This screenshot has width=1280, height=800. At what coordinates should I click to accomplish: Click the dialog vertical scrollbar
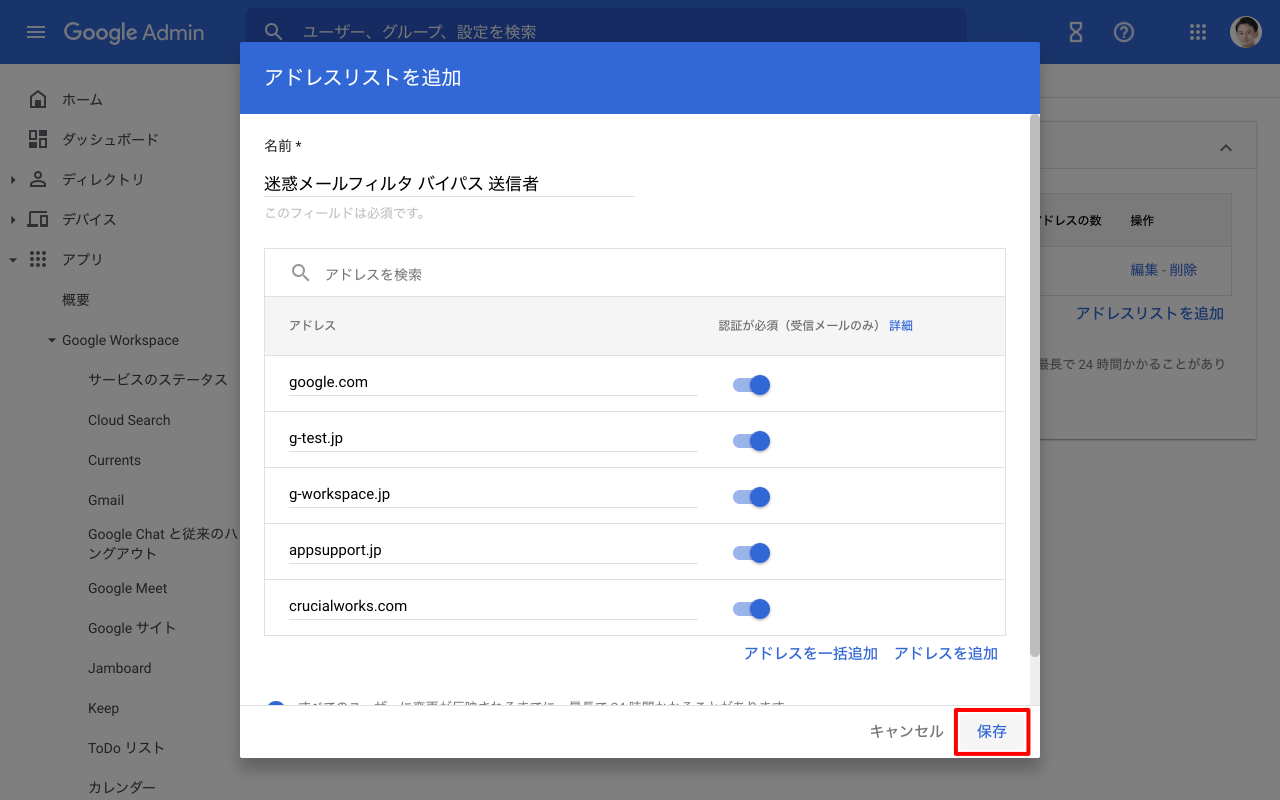point(1035,385)
